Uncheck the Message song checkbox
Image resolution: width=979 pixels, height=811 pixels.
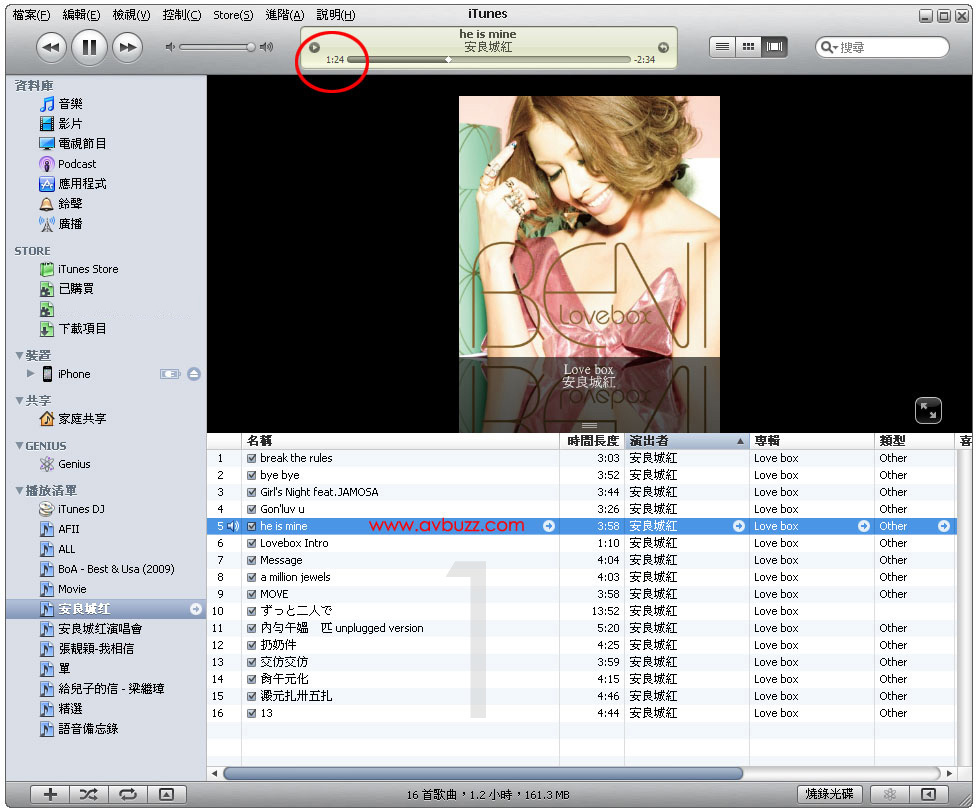252,561
